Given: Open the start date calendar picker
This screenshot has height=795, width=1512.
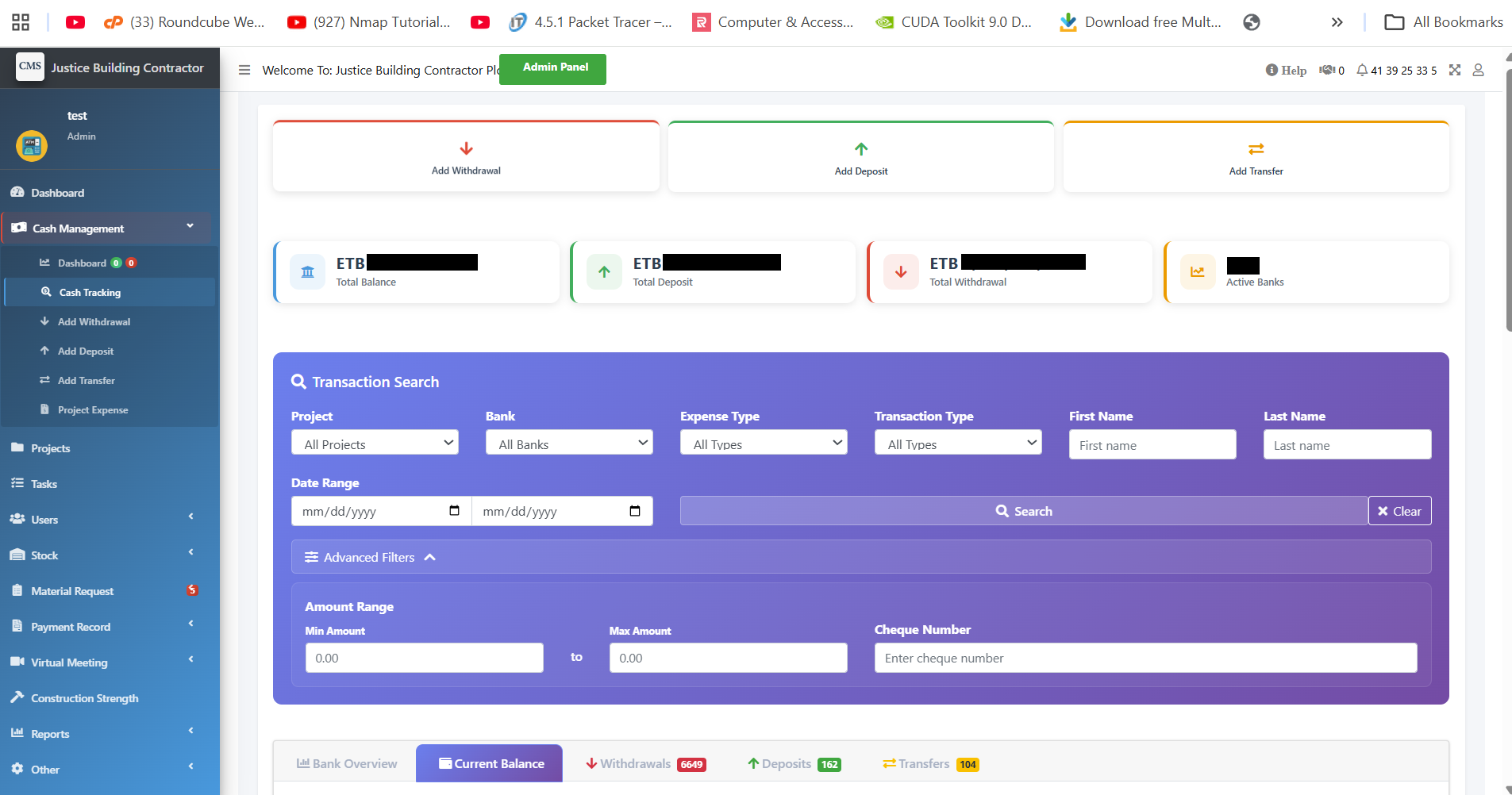Looking at the screenshot, I should point(454,511).
